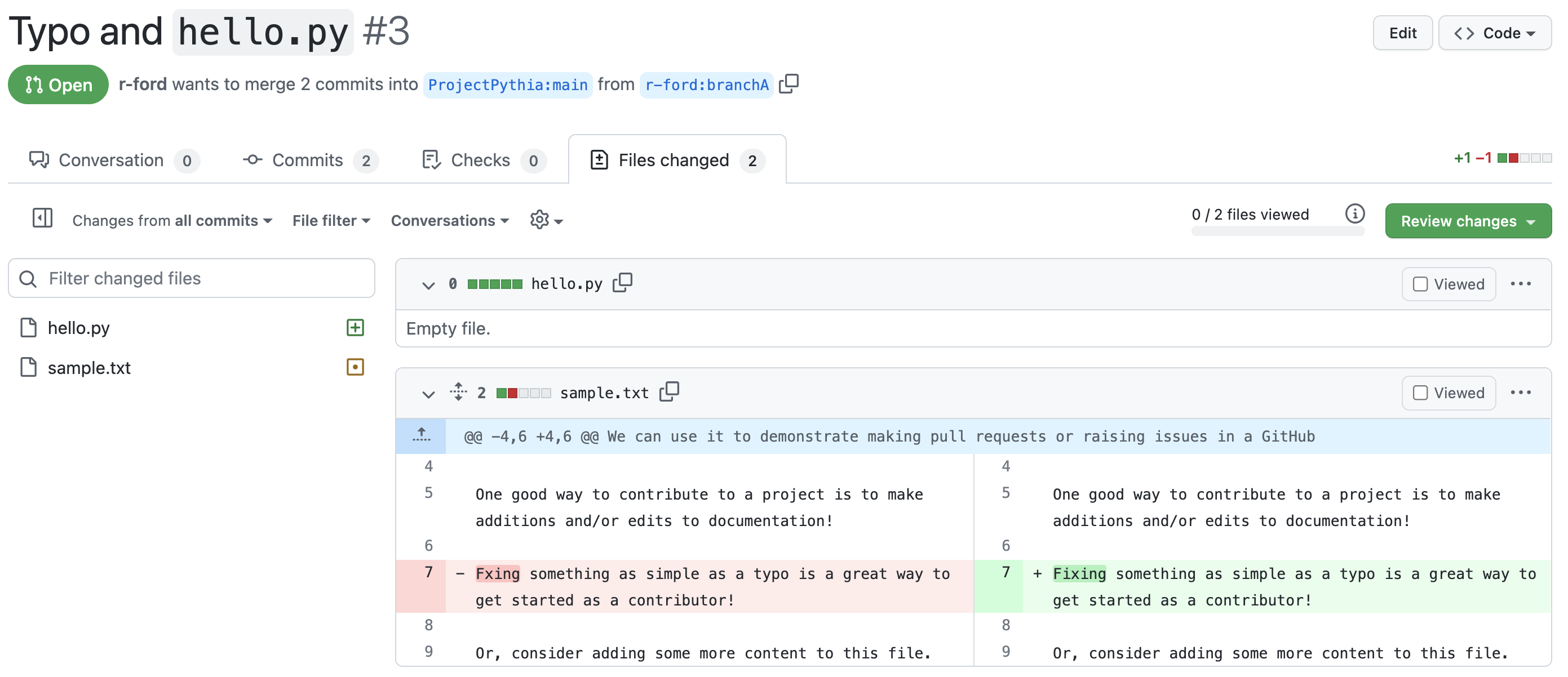Copy sample.txt file path icon
The image size is (1568, 677).
pyautogui.click(x=669, y=391)
